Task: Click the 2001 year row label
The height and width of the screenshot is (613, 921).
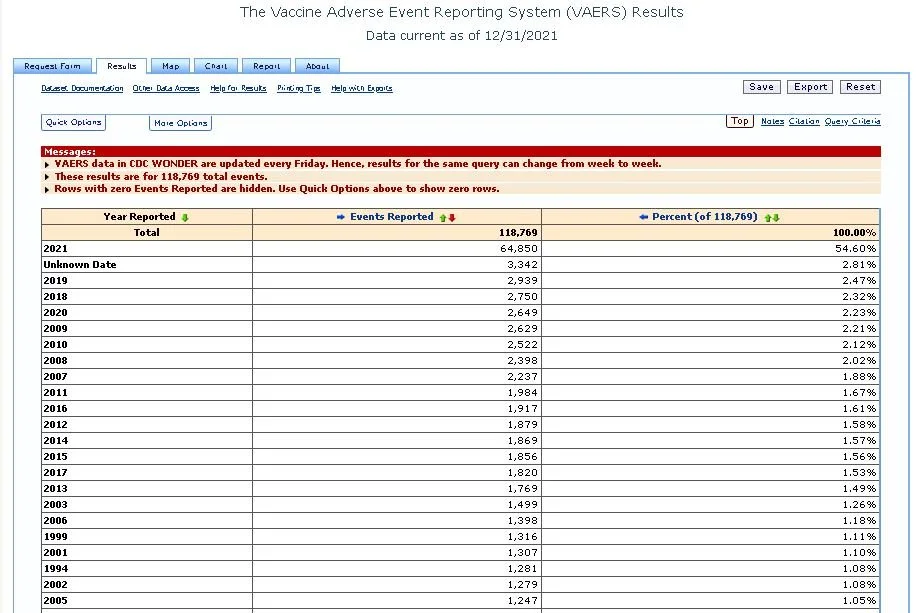Action: point(55,553)
